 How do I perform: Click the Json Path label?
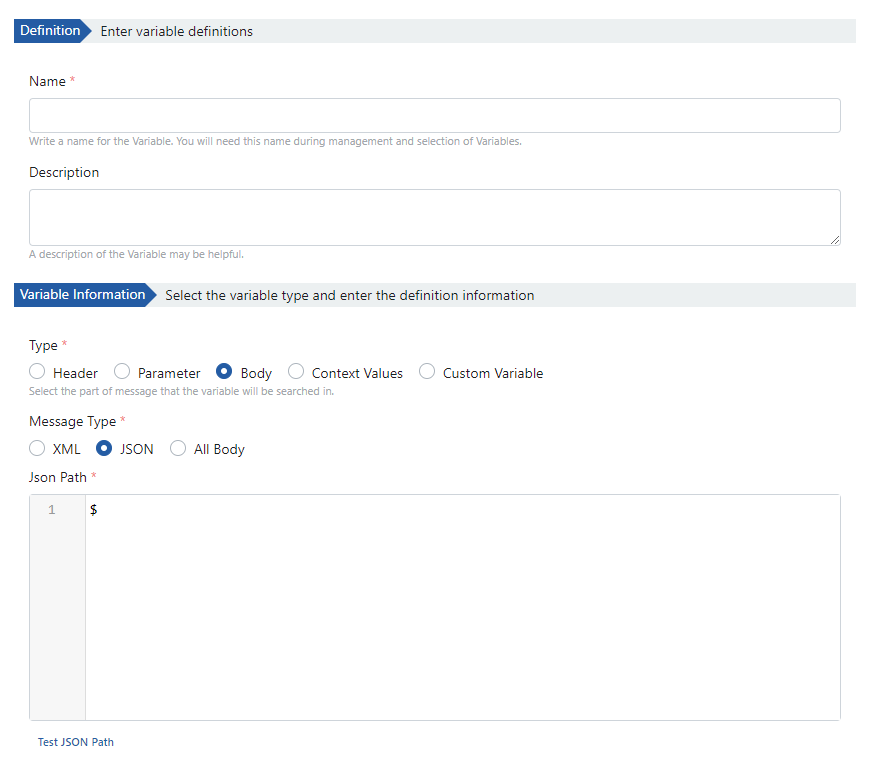coord(58,477)
